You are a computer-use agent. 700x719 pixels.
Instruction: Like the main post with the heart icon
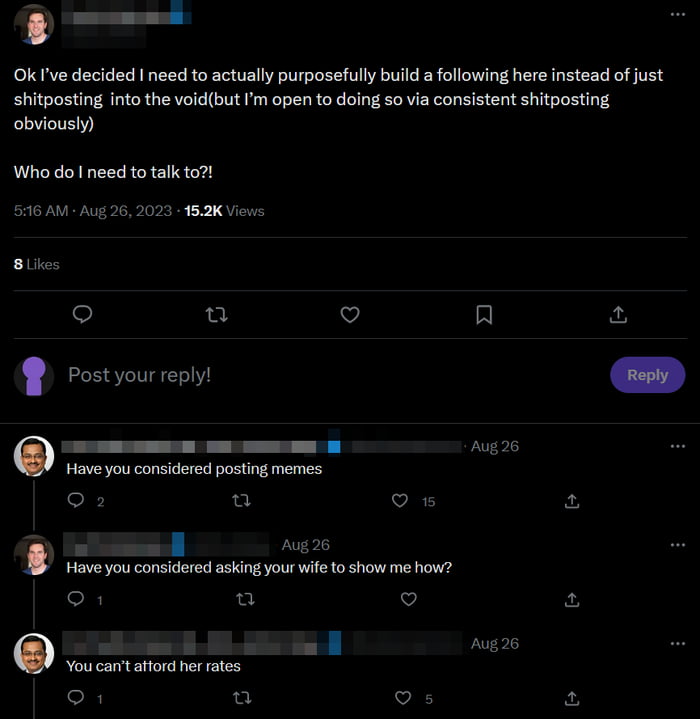(x=350, y=315)
